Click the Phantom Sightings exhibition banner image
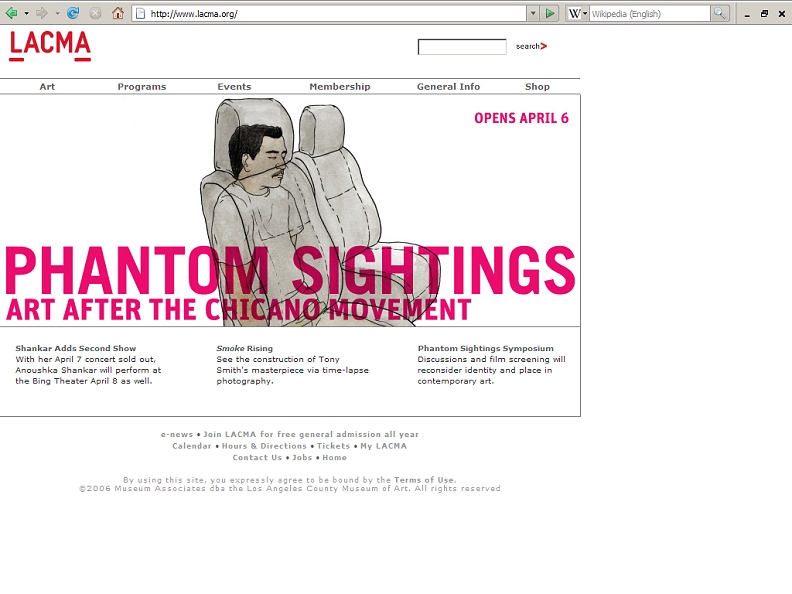The image size is (792, 594). pos(290,211)
